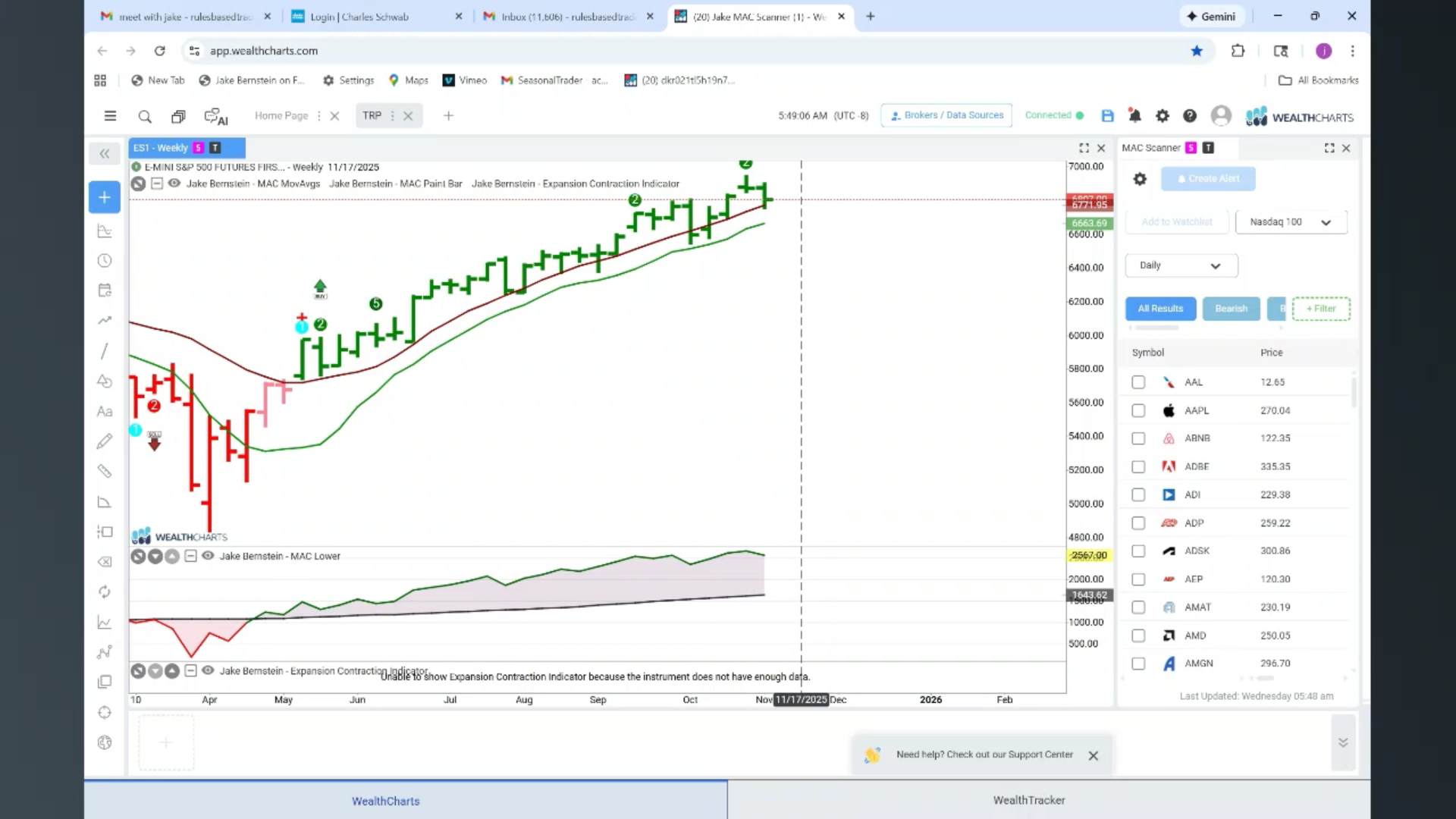This screenshot has width=1456, height=819.
Task: Open browser extensions puzzle icon
Action: (1238, 51)
